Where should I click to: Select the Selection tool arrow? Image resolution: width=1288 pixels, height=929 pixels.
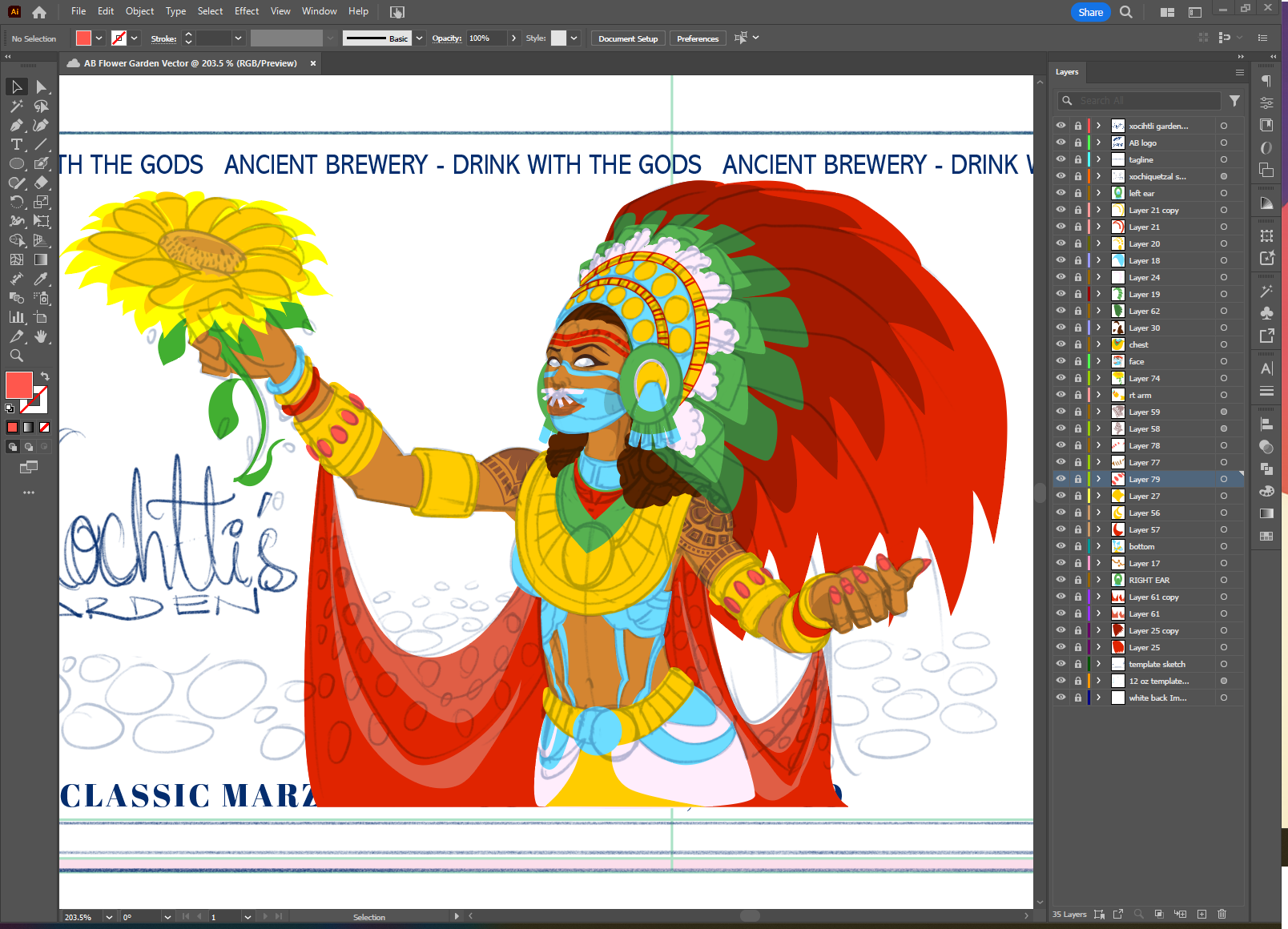pos(17,86)
